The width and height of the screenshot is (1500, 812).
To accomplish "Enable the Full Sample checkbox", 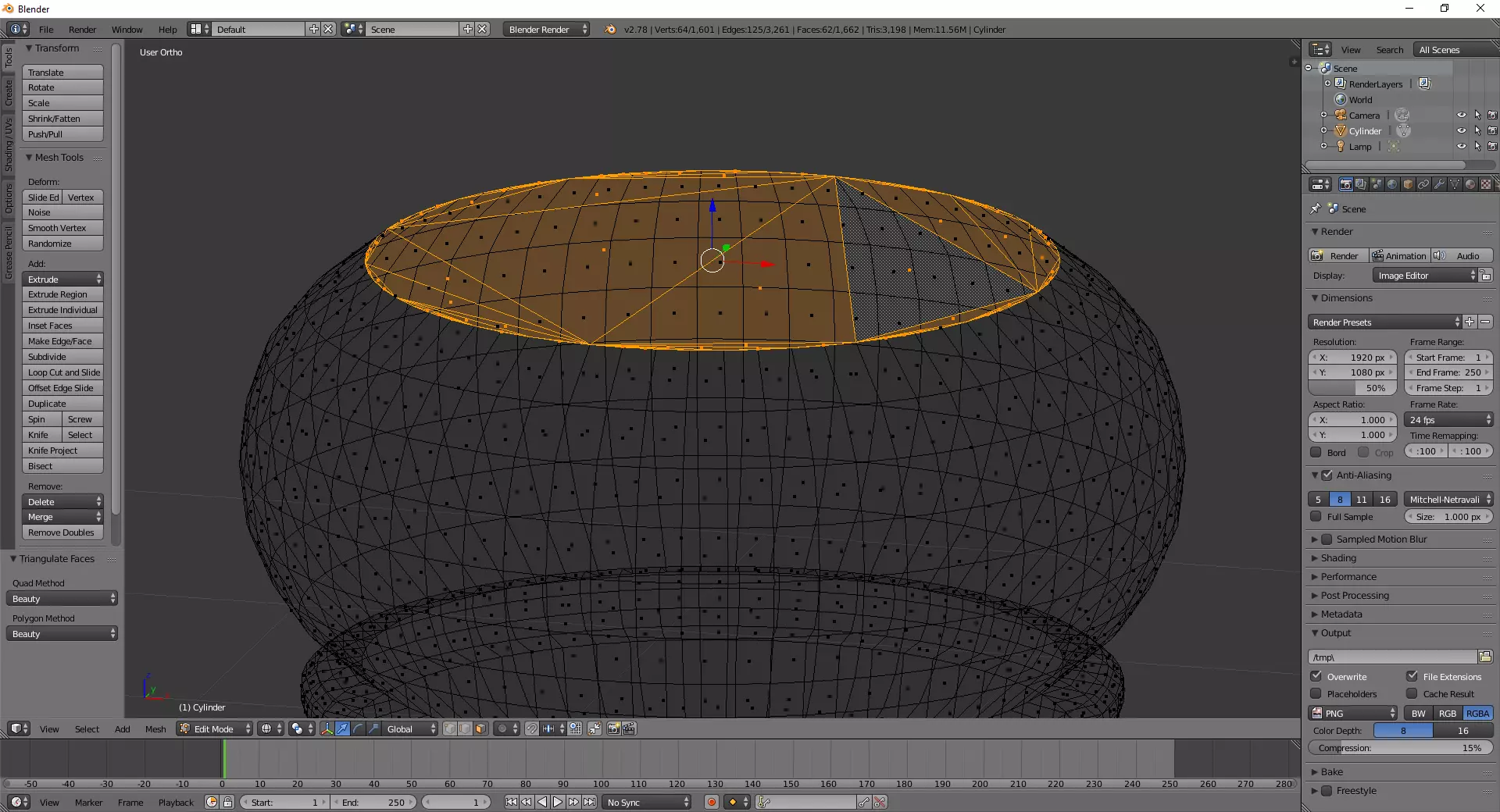I will tap(1316, 517).
